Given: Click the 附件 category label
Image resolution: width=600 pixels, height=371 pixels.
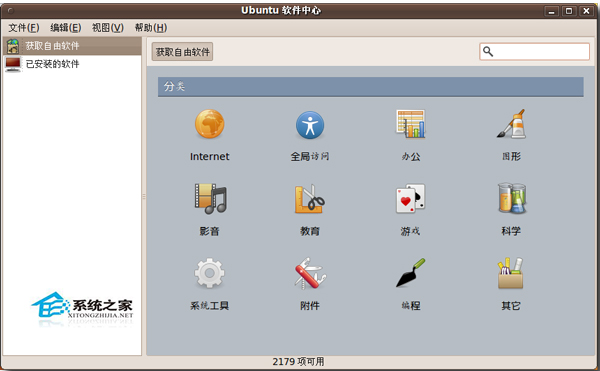Looking at the screenshot, I should click(310, 306).
